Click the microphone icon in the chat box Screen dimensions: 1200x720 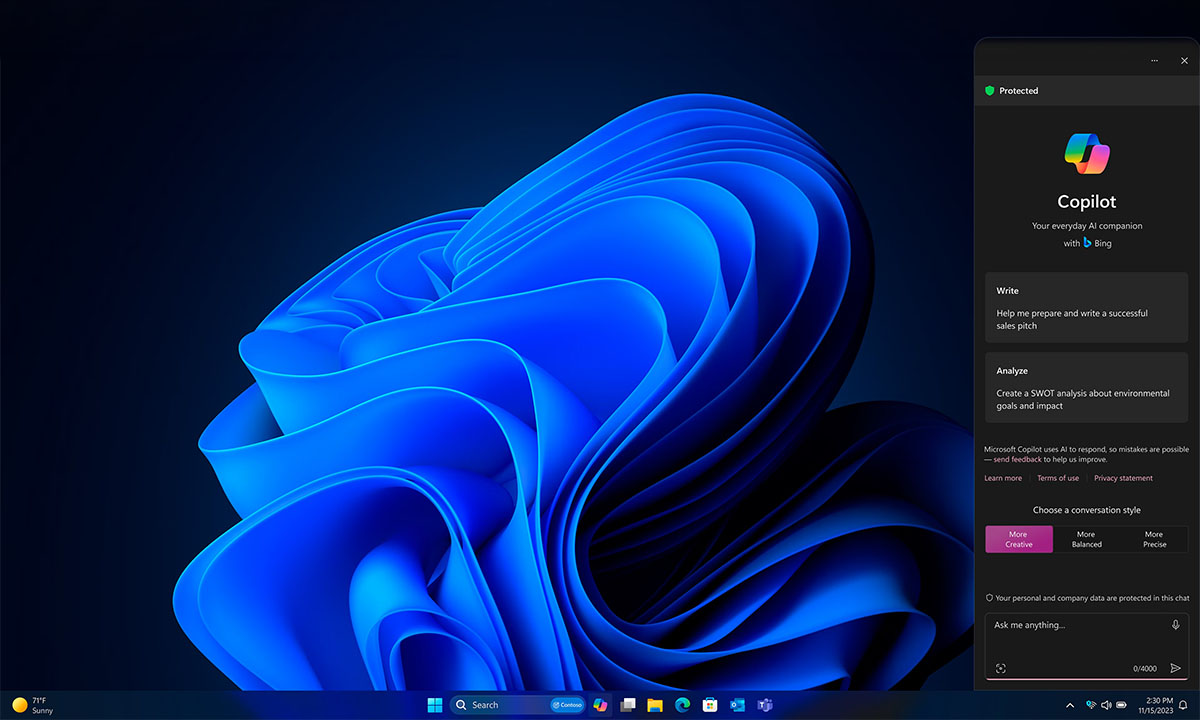(1176, 625)
